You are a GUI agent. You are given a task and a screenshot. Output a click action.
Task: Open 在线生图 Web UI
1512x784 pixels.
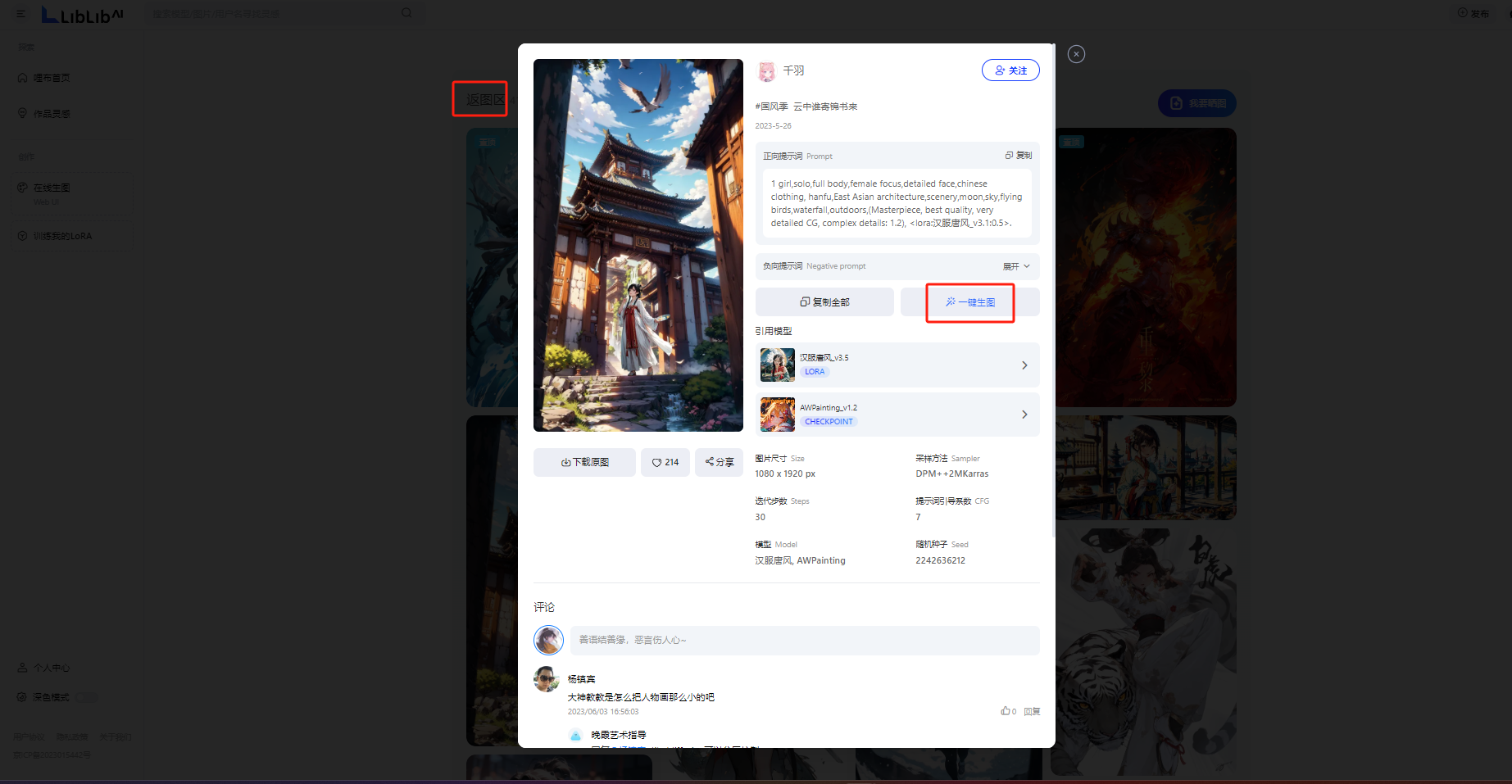(x=72, y=194)
